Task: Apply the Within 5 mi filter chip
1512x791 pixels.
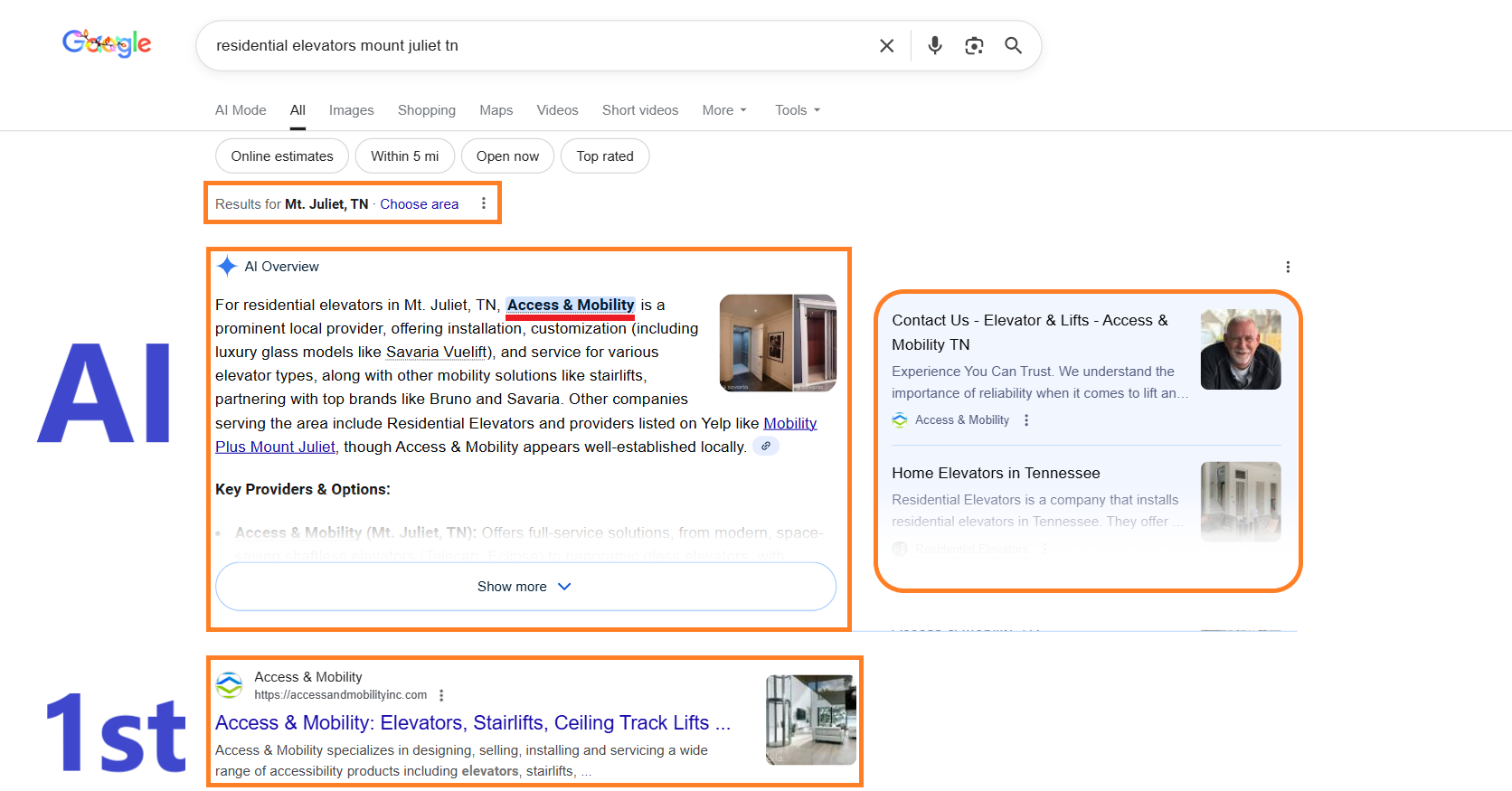Action: pyautogui.click(x=404, y=156)
